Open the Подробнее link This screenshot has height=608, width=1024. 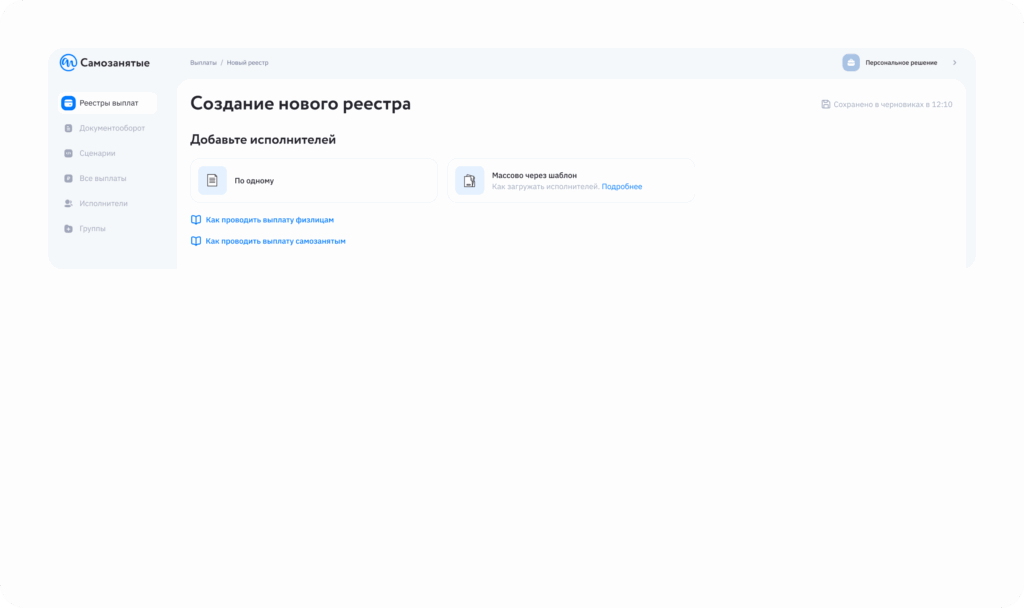pyautogui.click(x=622, y=187)
